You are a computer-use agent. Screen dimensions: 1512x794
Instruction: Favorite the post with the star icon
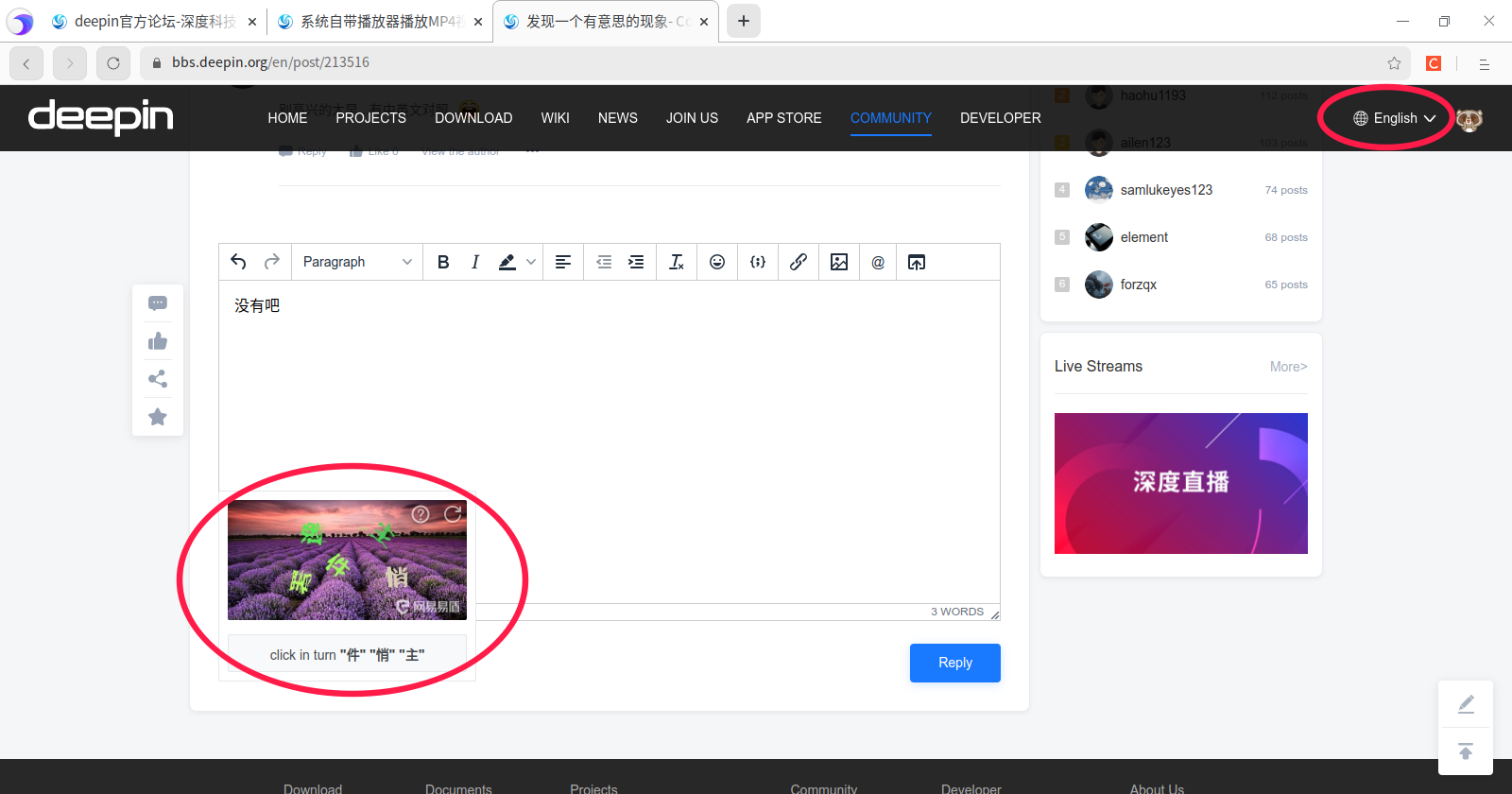158,417
